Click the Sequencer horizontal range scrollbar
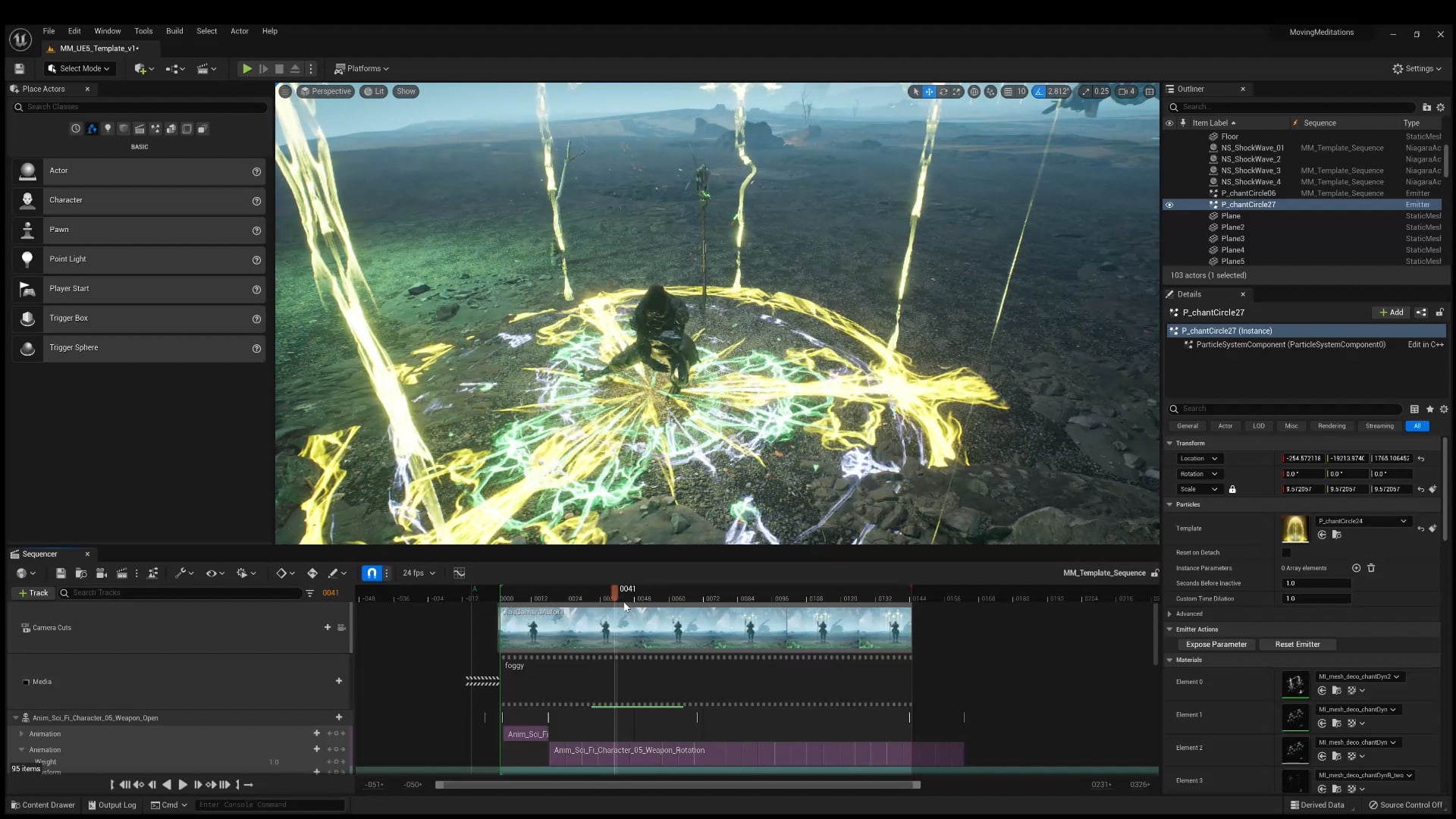Screen dimensions: 1456x819 [678, 785]
